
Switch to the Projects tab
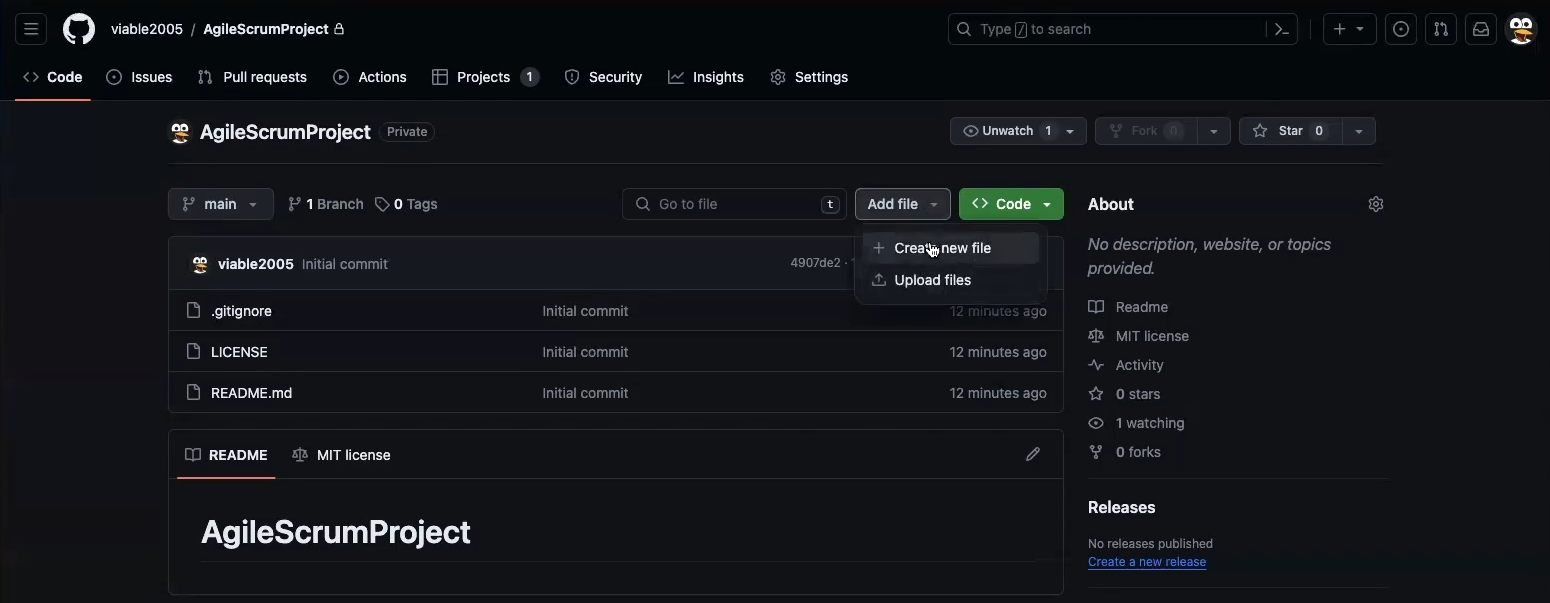[x=484, y=77]
